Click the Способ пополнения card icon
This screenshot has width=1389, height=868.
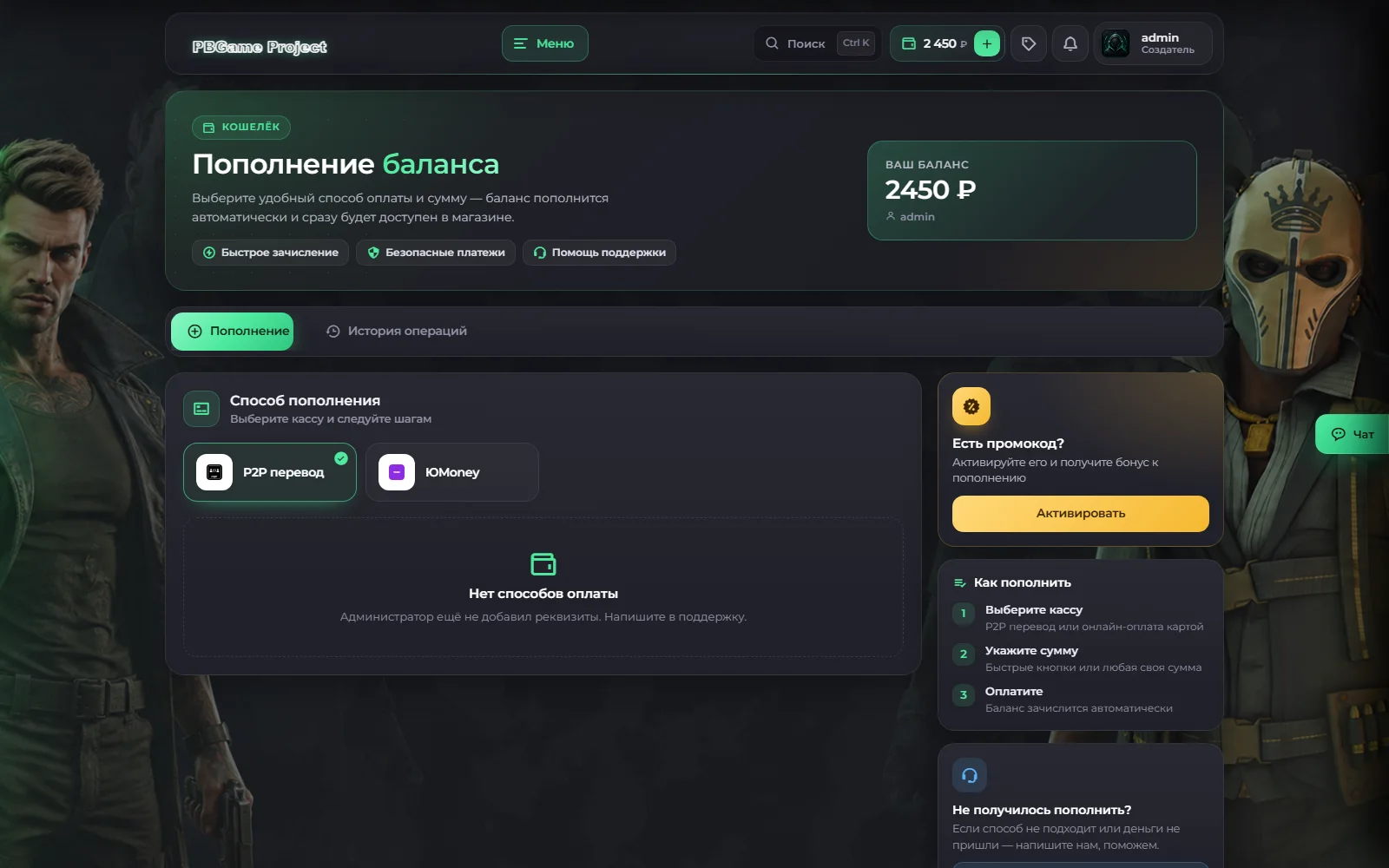[x=201, y=409]
